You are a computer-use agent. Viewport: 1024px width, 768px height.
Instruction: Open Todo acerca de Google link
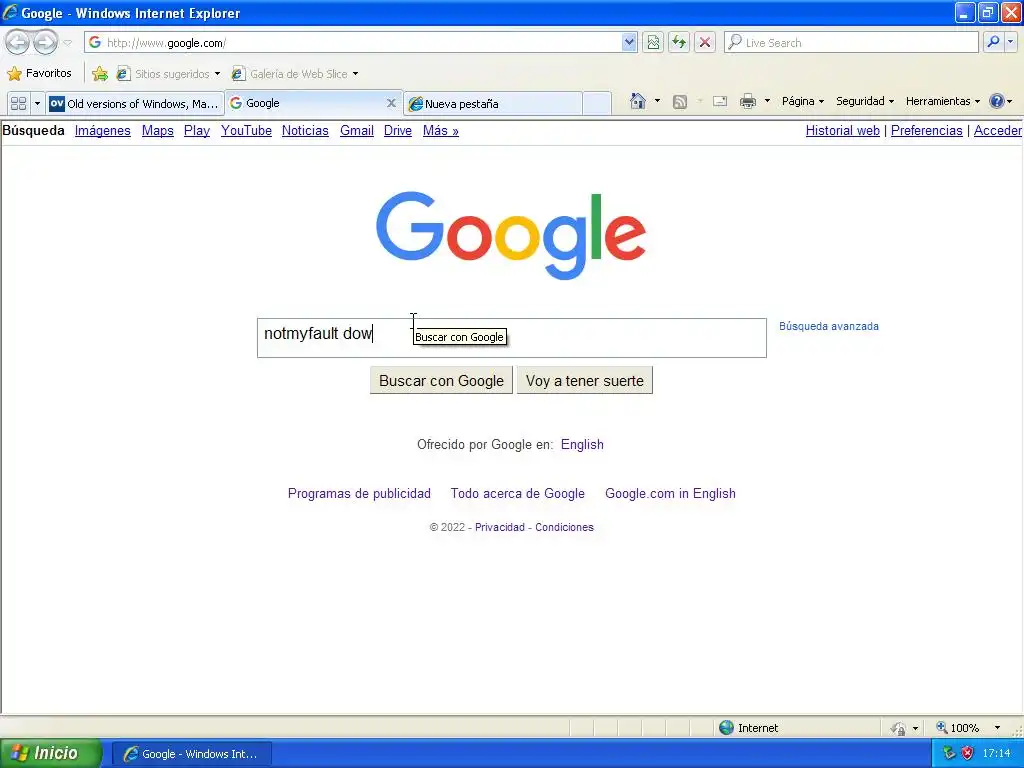tap(517, 494)
